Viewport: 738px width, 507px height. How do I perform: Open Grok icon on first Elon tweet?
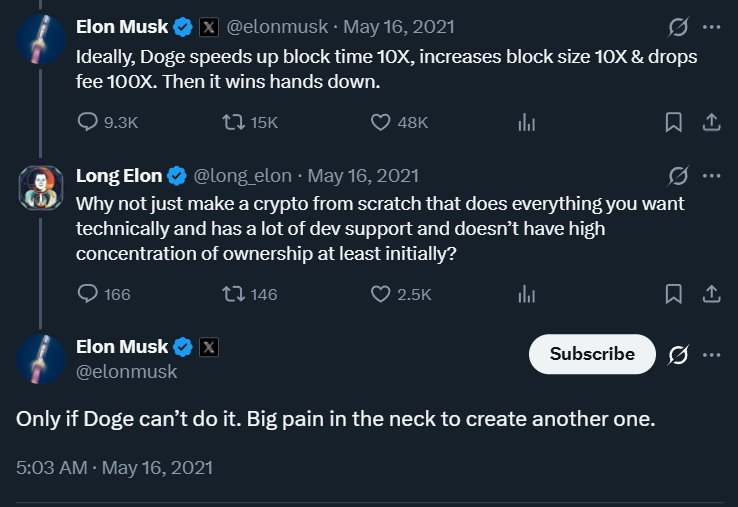tap(677, 26)
